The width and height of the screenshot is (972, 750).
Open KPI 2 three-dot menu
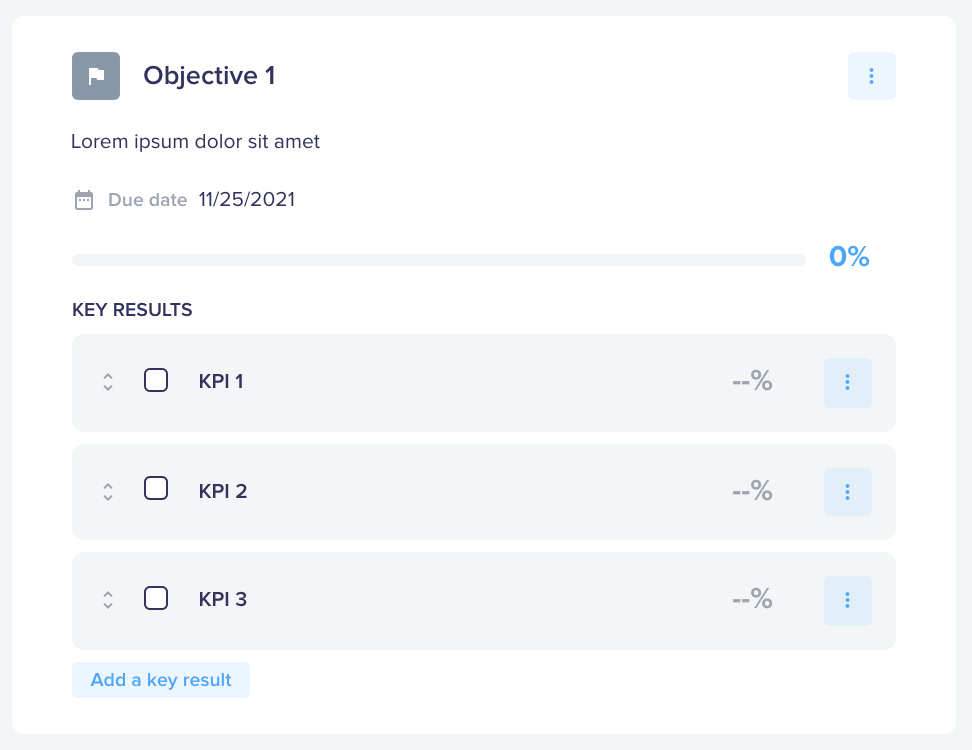point(847,492)
